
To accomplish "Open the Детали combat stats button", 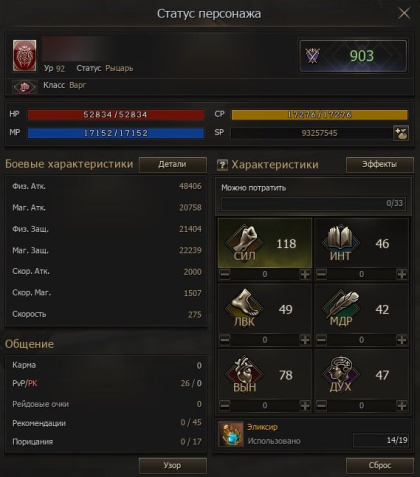I will (173, 165).
